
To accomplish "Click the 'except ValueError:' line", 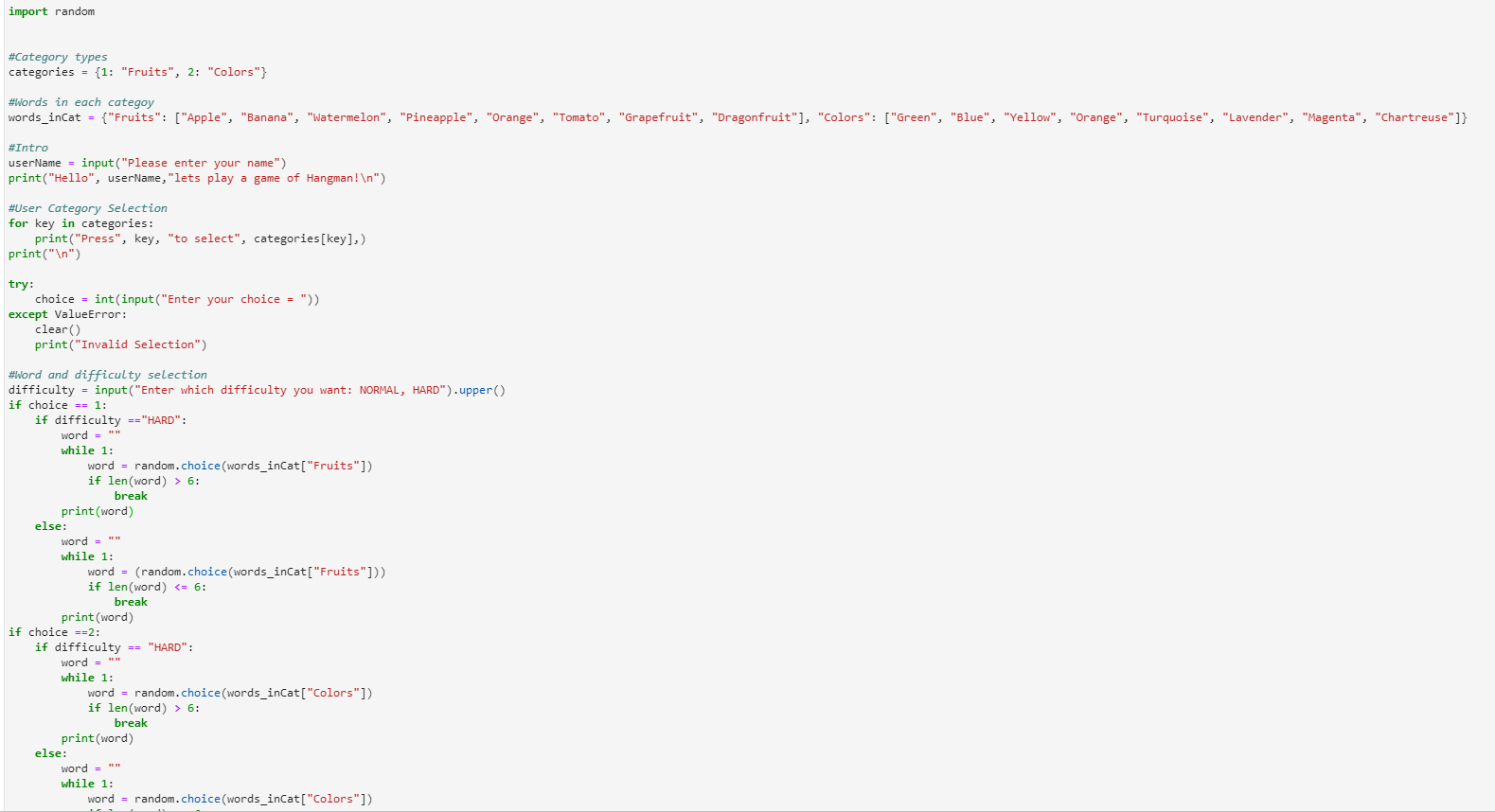I will pos(67,314).
